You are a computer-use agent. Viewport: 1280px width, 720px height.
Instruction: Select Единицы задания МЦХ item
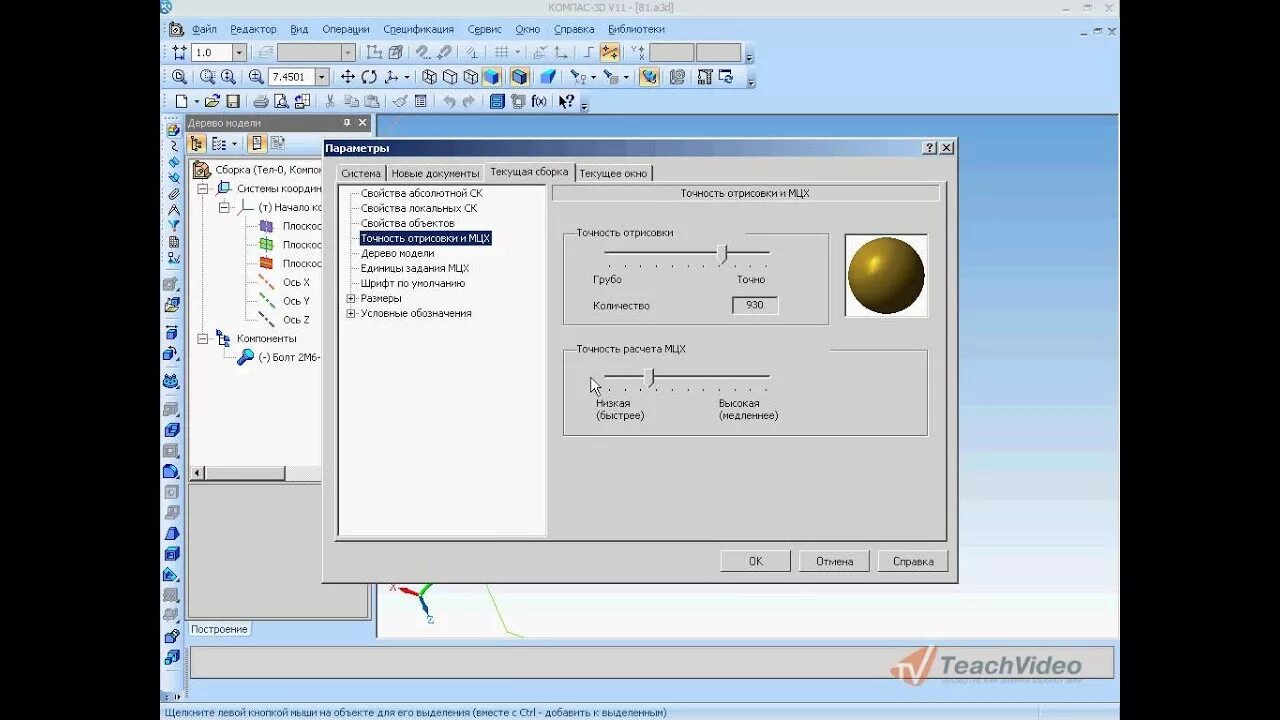414,268
